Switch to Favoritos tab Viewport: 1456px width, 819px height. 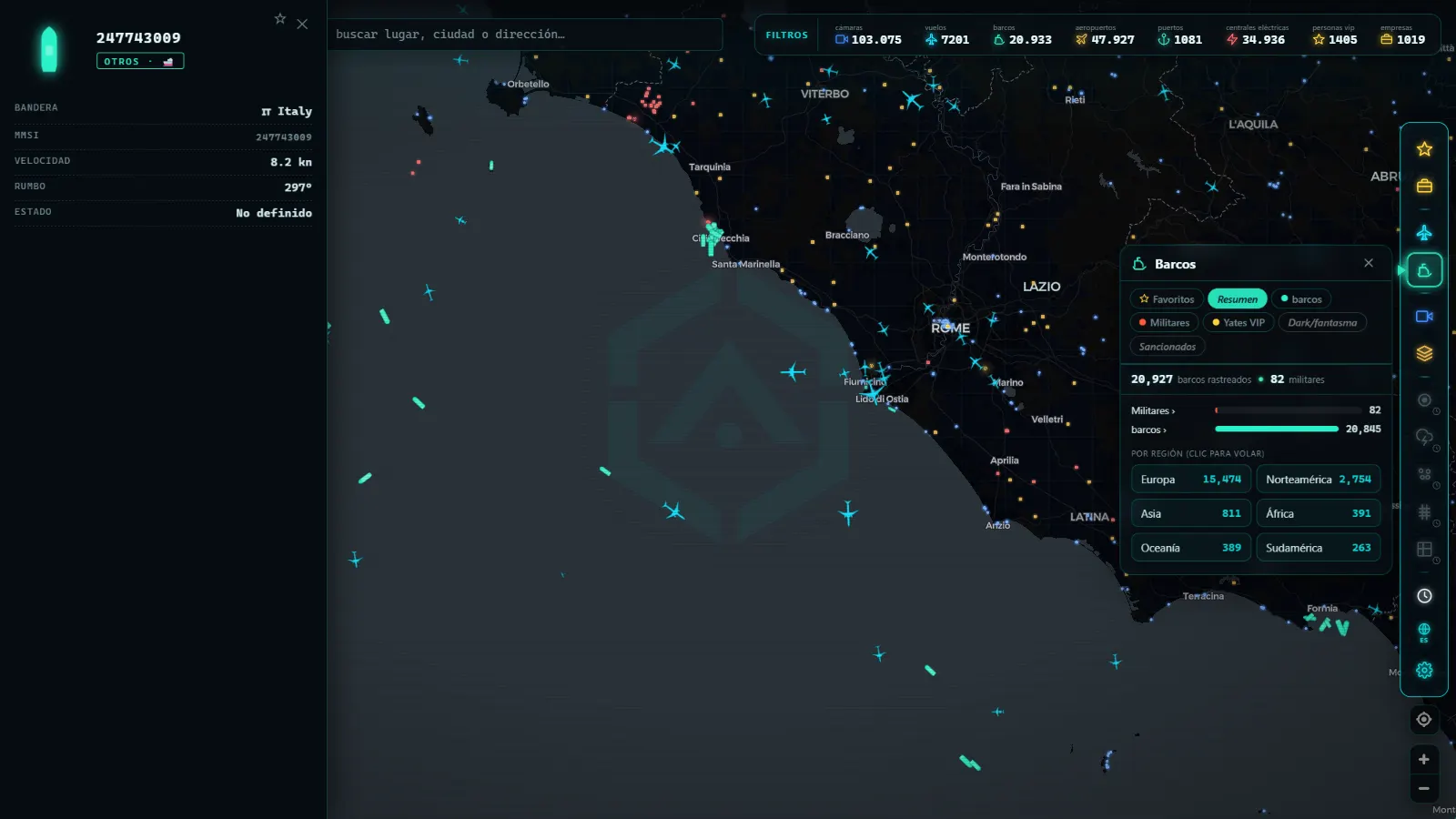(x=1167, y=299)
